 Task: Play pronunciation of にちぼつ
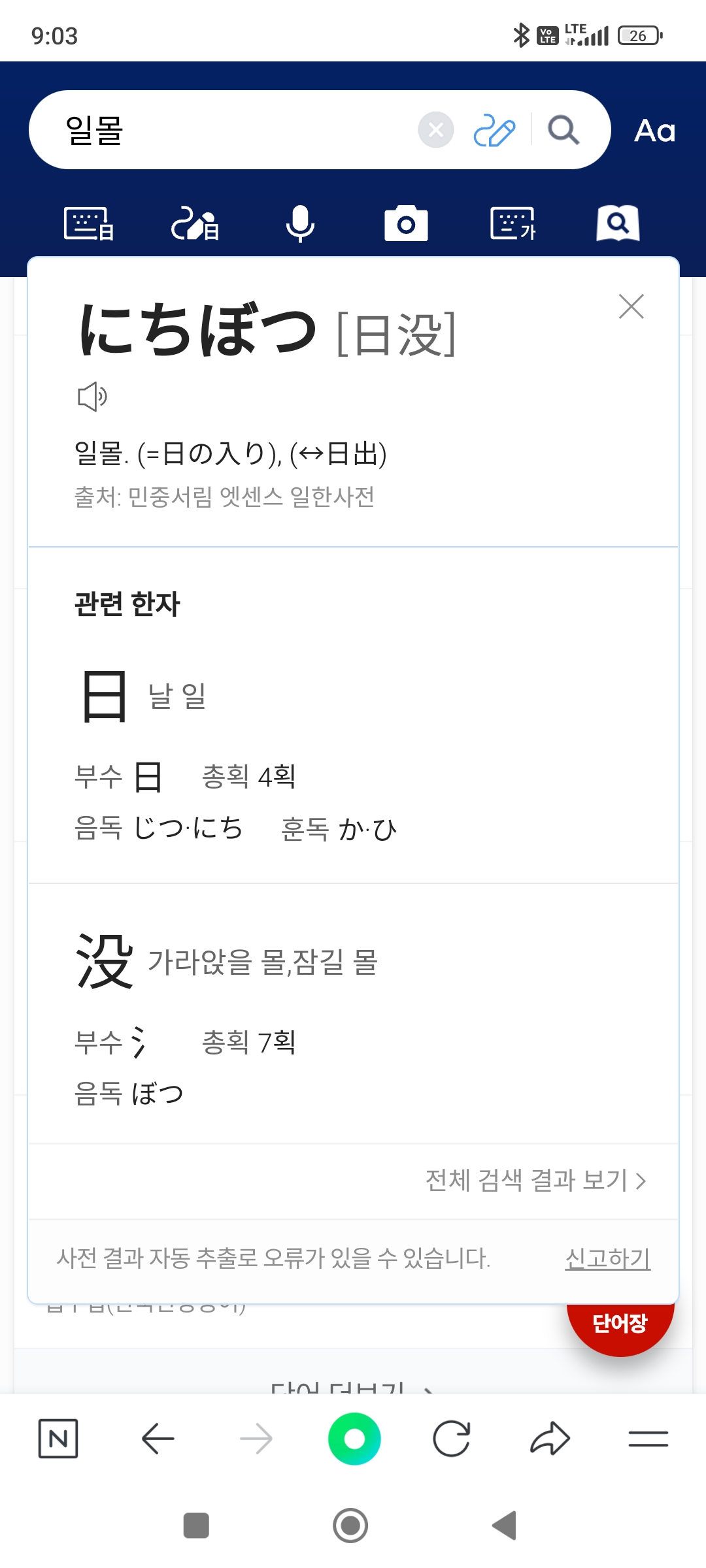pyautogui.click(x=92, y=396)
